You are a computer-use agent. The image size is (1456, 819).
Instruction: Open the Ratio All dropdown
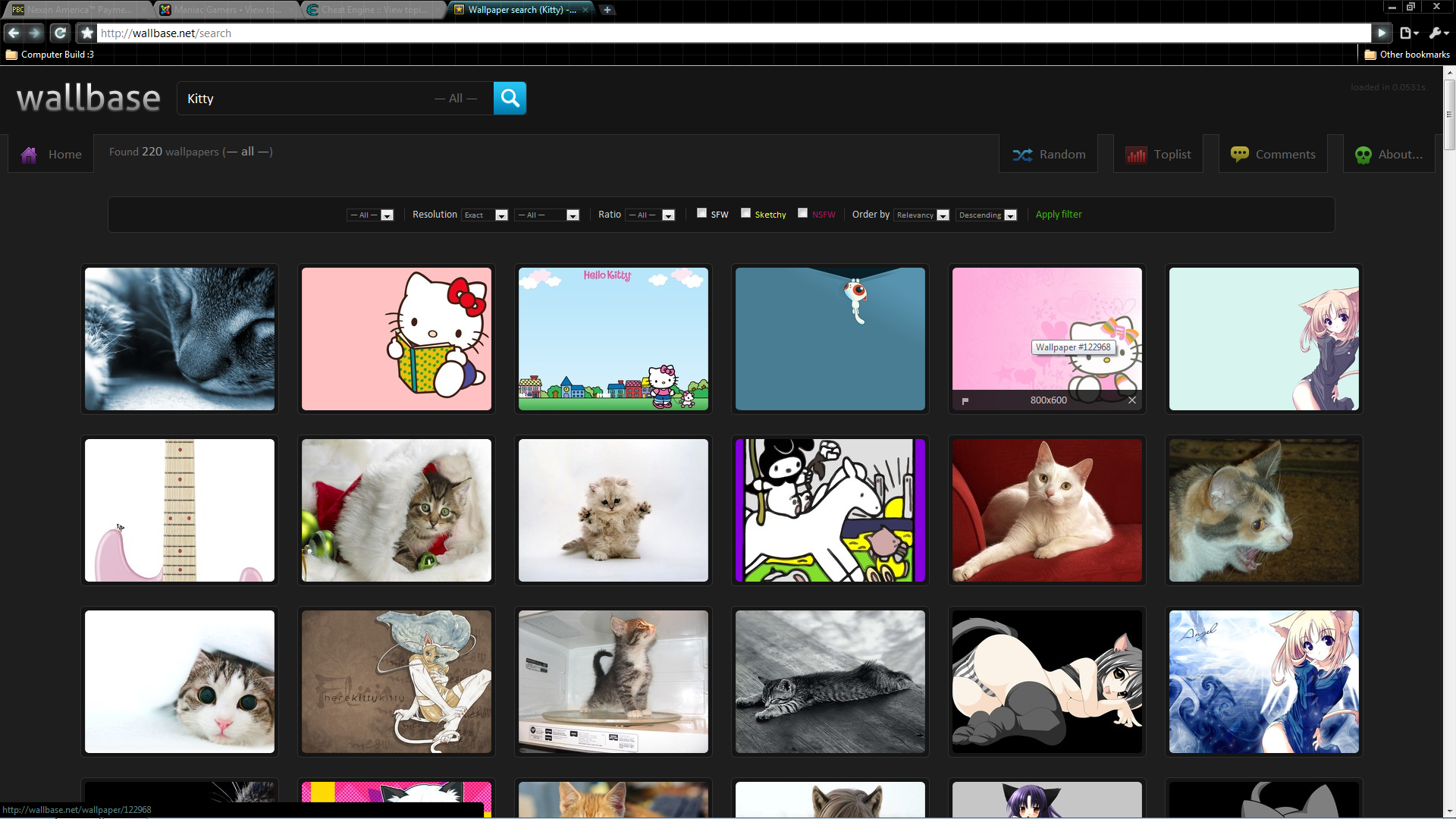coord(651,215)
